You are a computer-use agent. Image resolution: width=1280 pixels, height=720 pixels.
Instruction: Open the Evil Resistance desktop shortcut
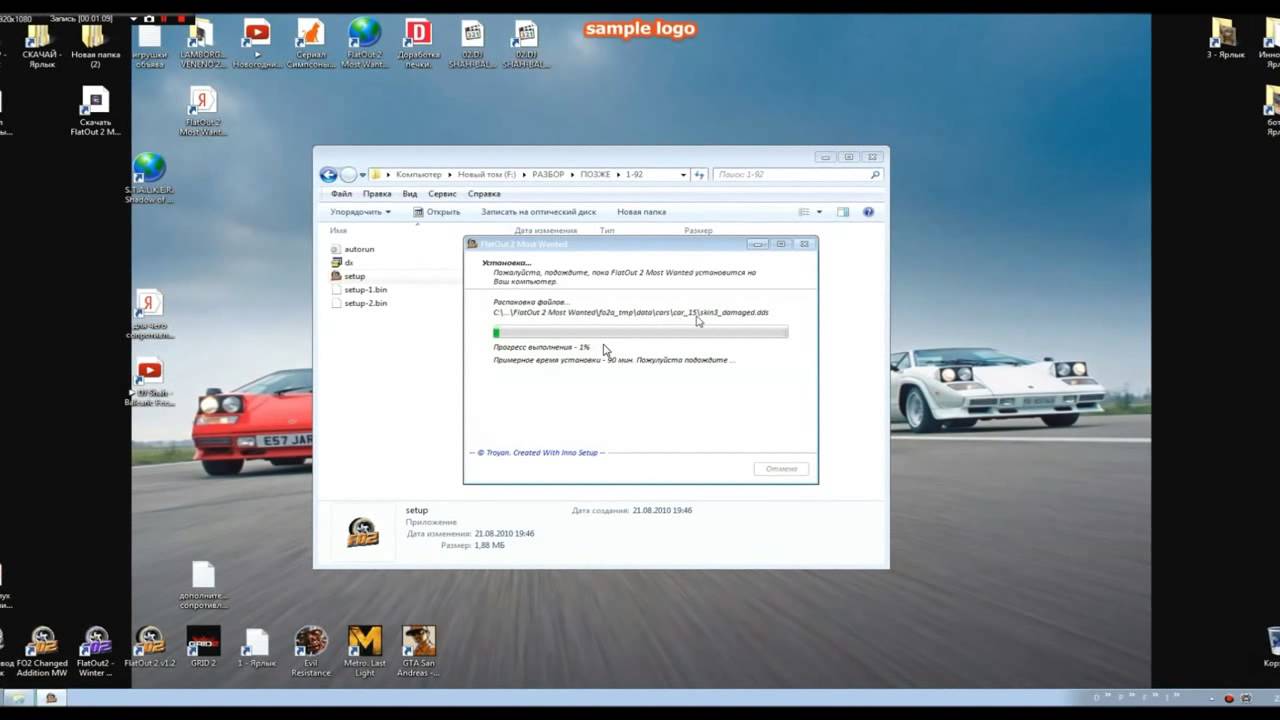pos(311,651)
